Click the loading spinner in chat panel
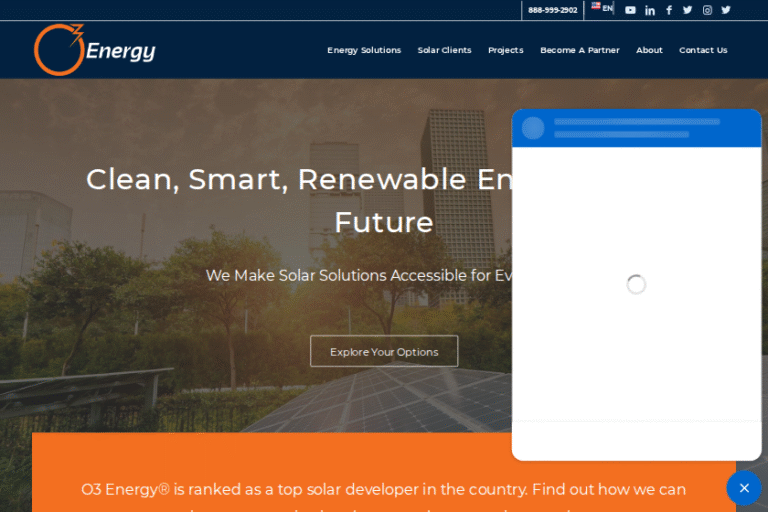Image resolution: width=768 pixels, height=512 pixels. [636, 285]
